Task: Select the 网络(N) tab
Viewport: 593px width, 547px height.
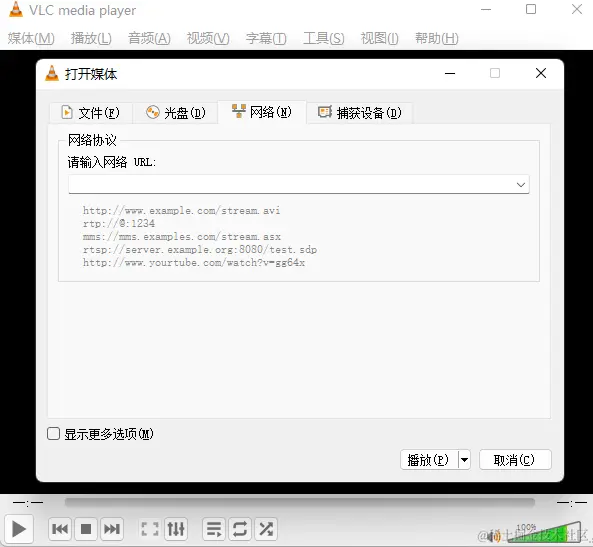Action: (262, 112)
